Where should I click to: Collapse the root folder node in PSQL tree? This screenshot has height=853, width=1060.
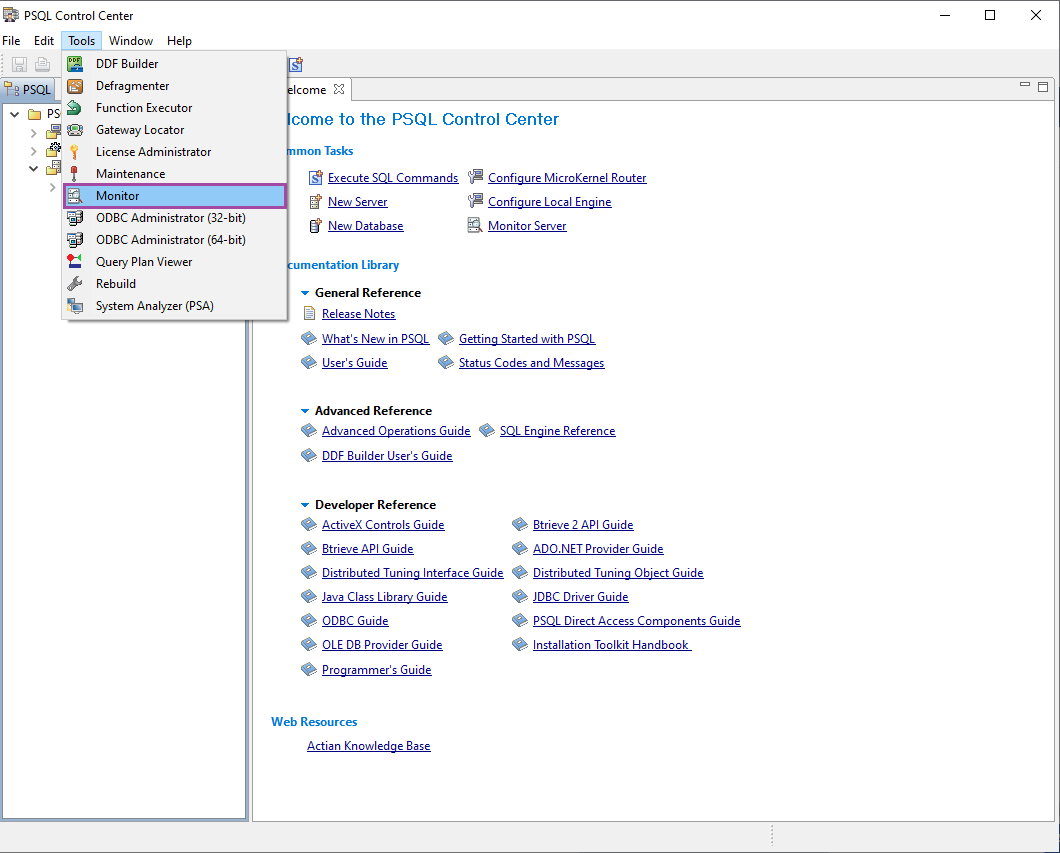(x=15, y=114)
